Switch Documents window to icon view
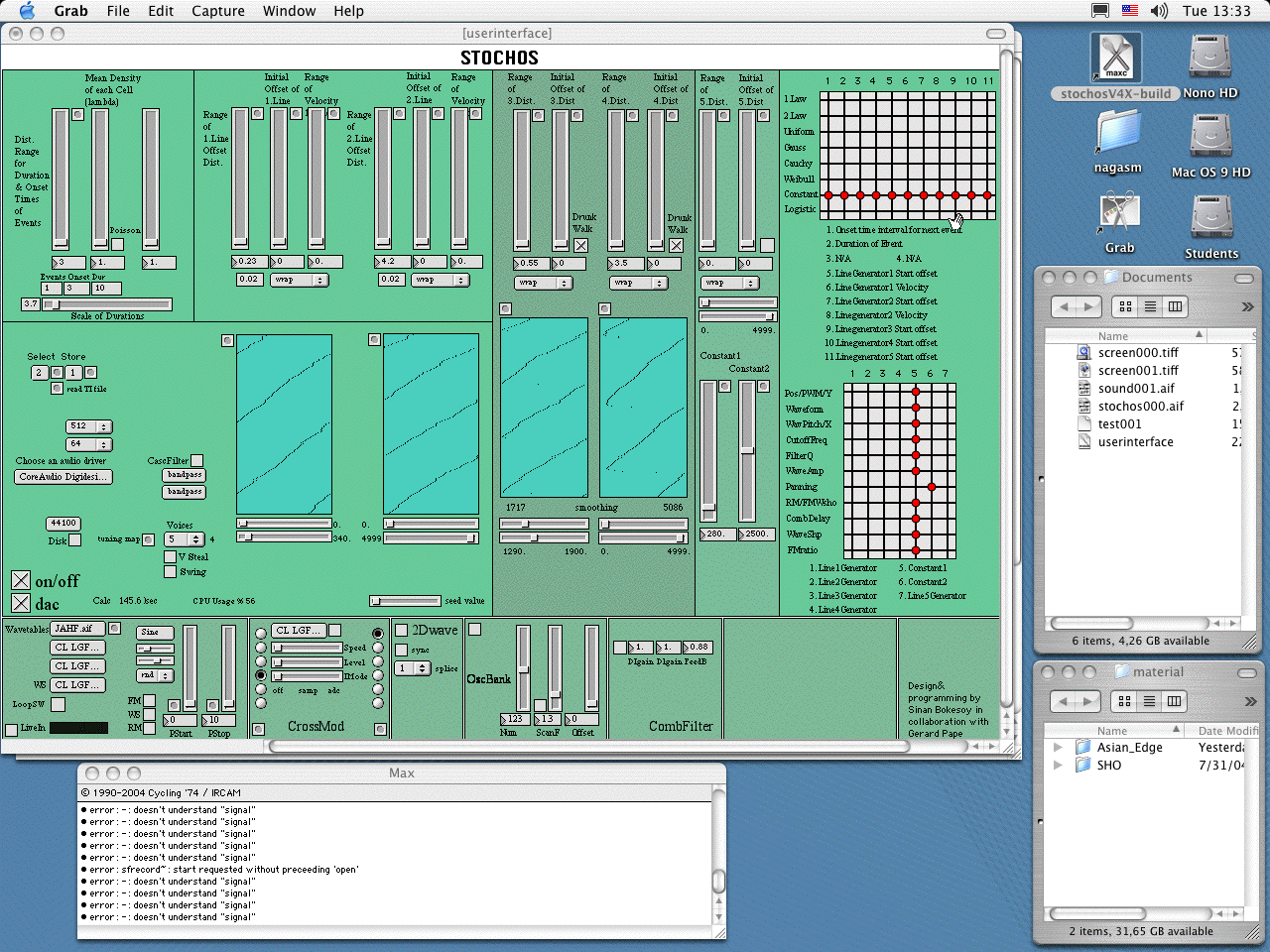The height and width of the screenshot is (952, 1270). (x=1125, y=306)
